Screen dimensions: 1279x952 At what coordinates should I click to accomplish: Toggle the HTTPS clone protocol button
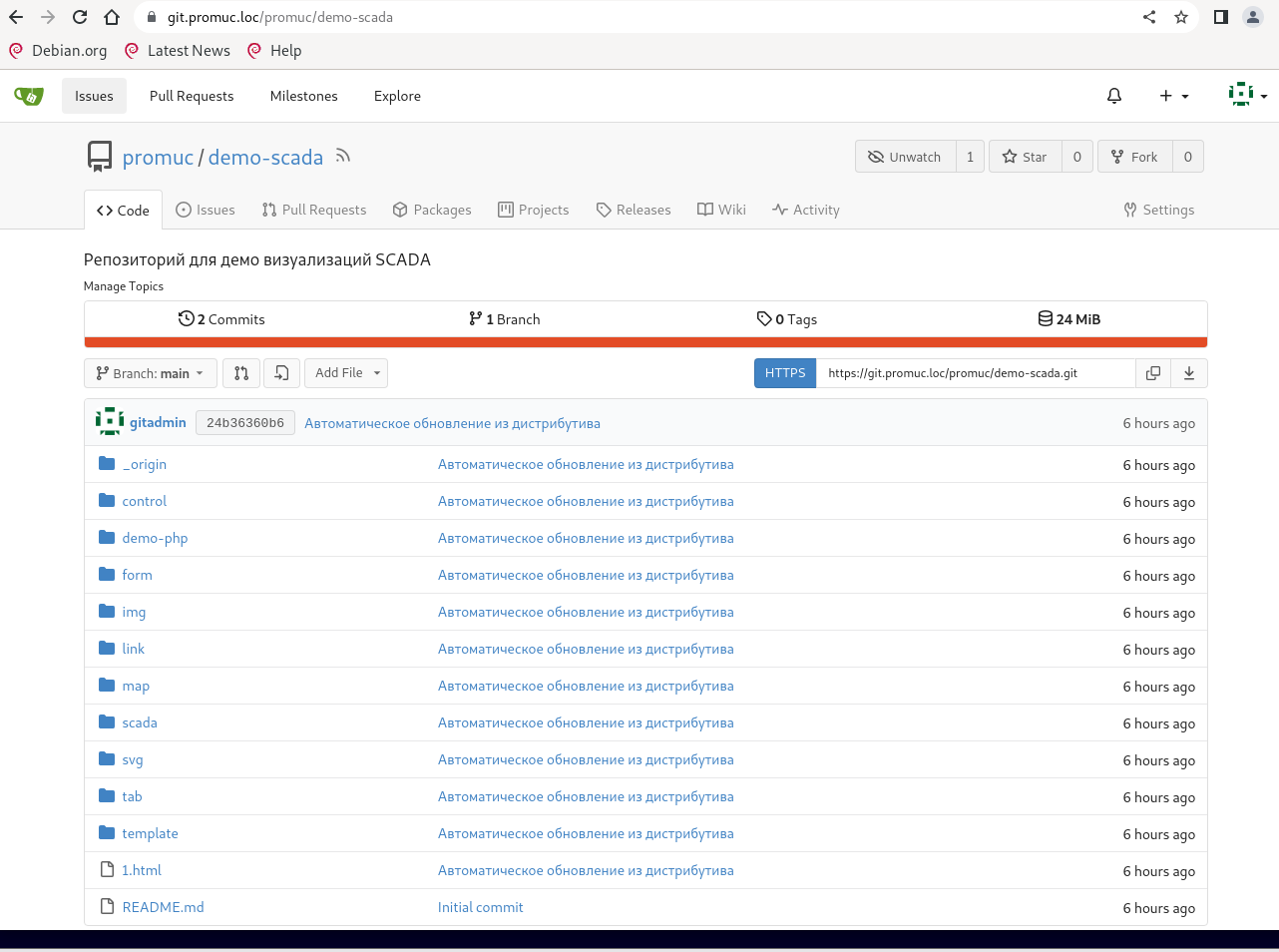785,373
